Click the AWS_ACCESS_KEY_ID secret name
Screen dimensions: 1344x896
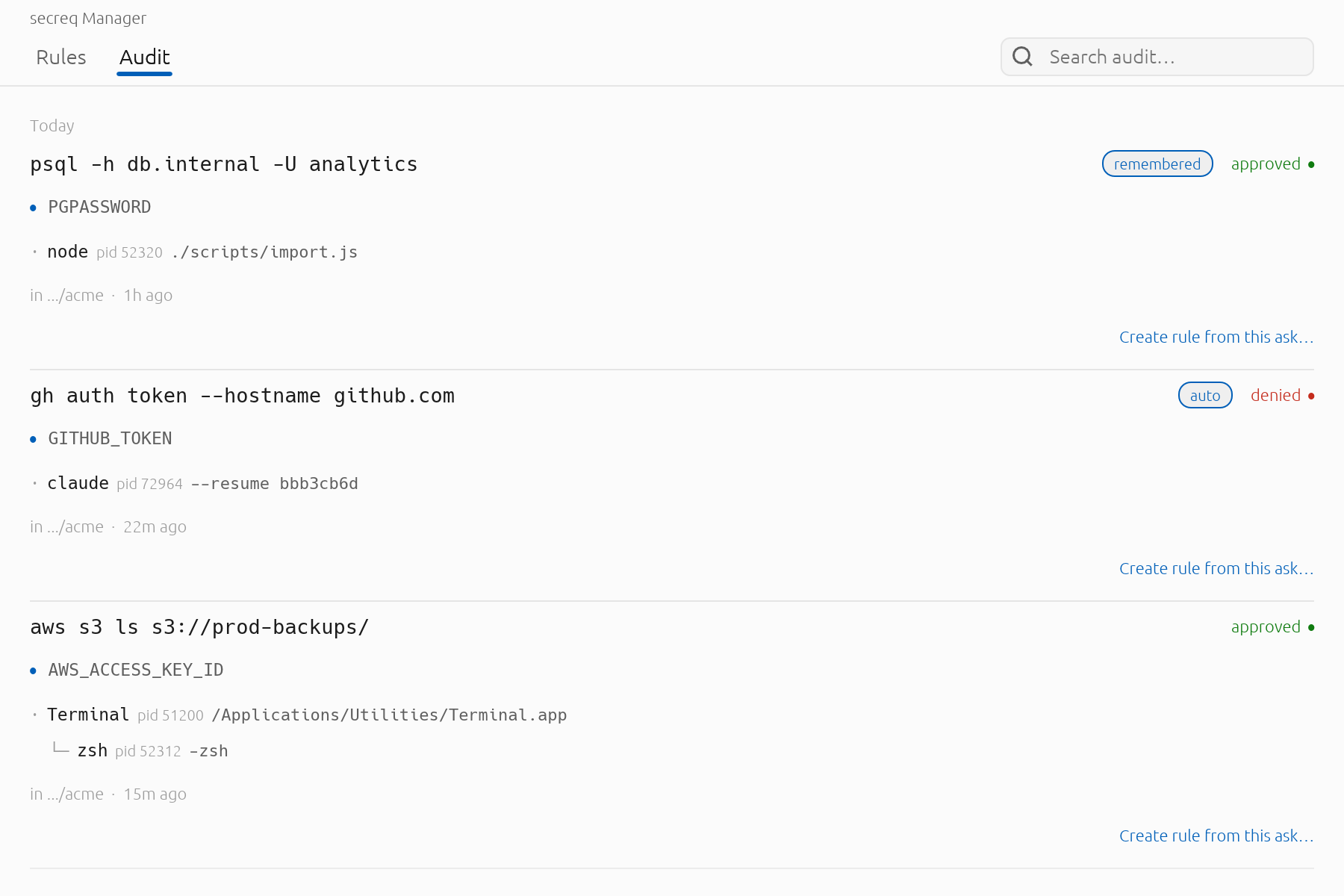pyautogui.click(x=136, y=671)
